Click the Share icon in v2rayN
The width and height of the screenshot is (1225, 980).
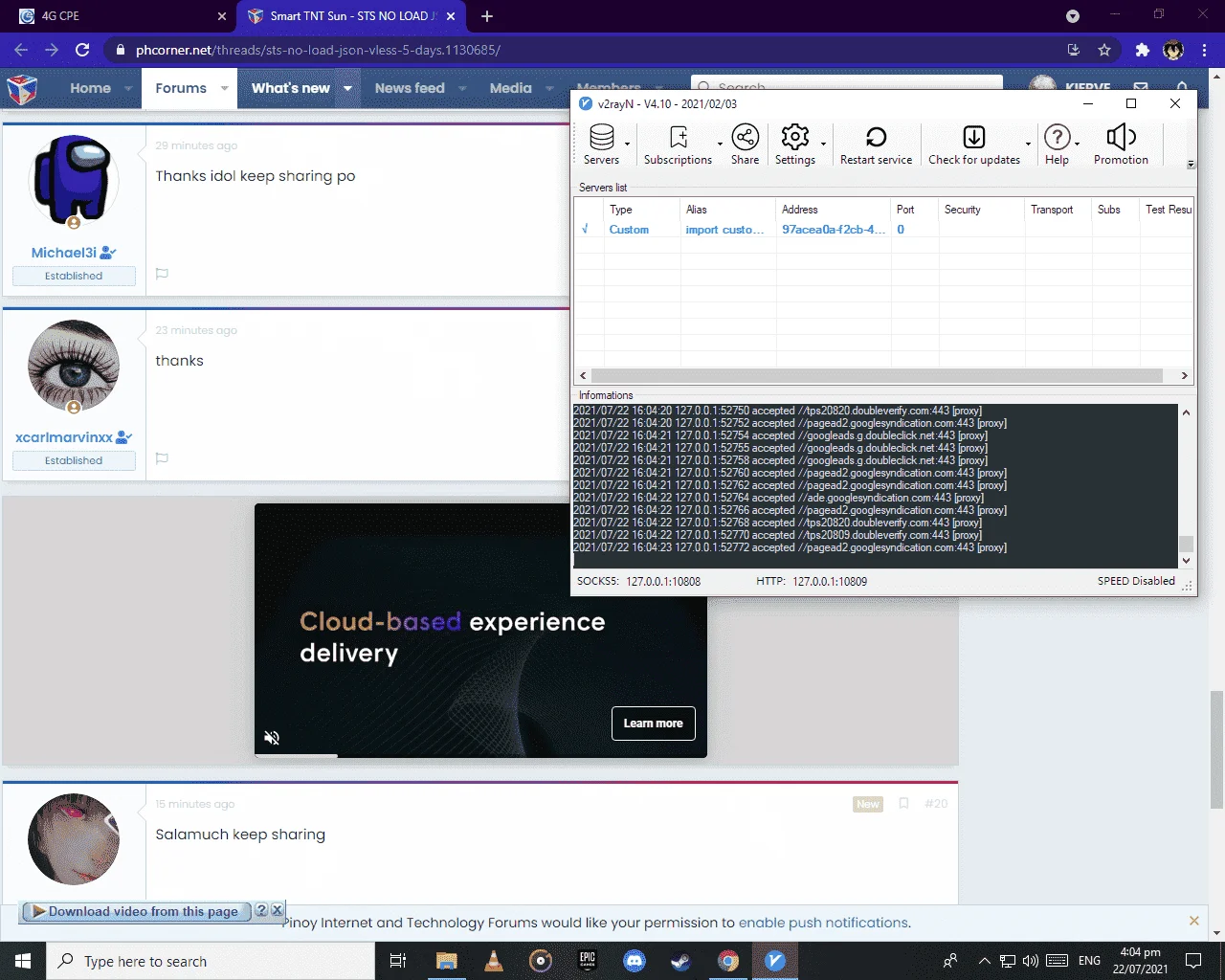pos(745,145)
